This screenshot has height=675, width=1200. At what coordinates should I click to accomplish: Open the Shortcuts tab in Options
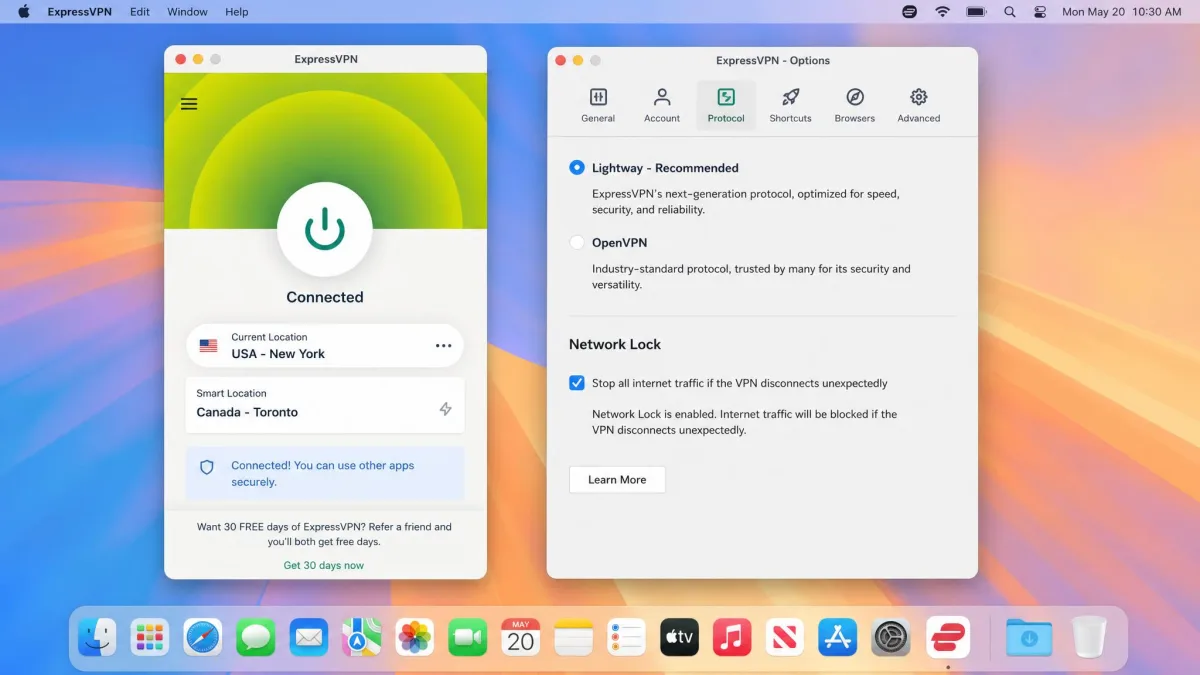click(790, 105)
